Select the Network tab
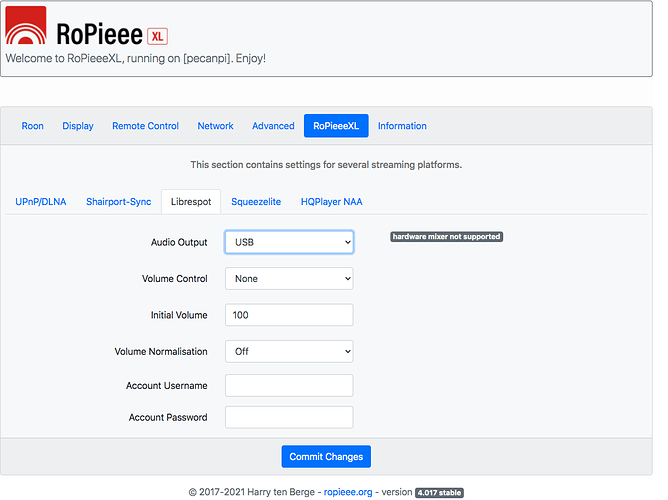Screen dimensions: 668x500 pyautogui.click(x=216, y=126)
